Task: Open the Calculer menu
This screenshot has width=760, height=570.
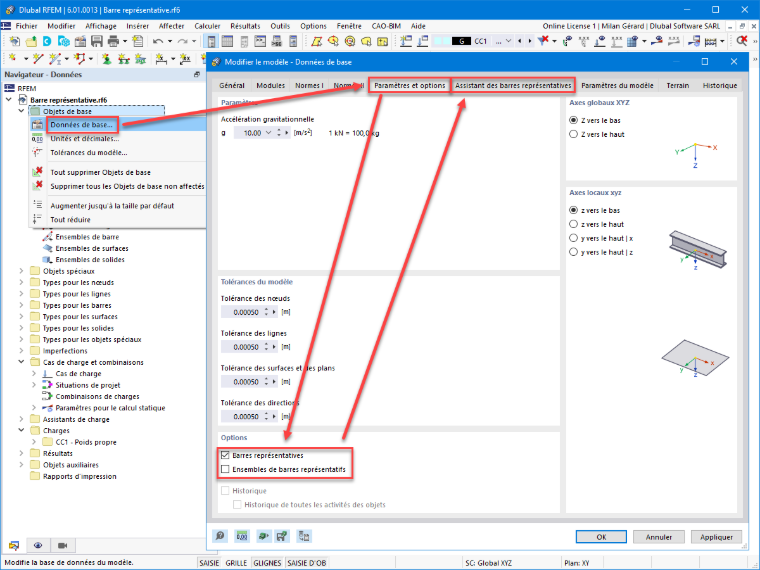Action: point(207,26)
